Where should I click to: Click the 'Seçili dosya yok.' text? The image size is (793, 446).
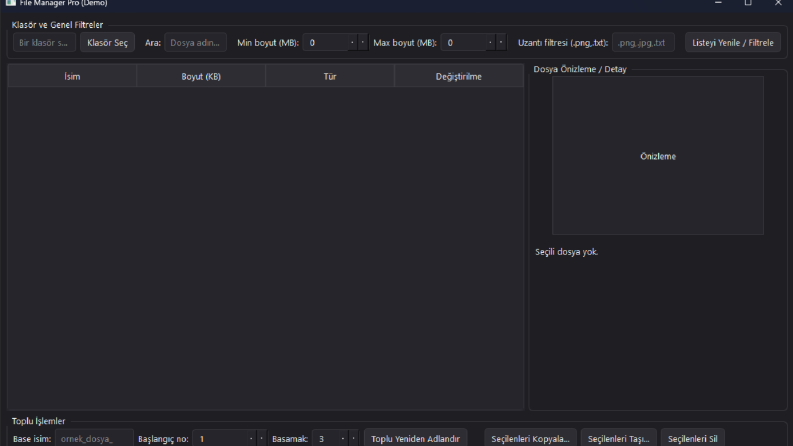566,251
